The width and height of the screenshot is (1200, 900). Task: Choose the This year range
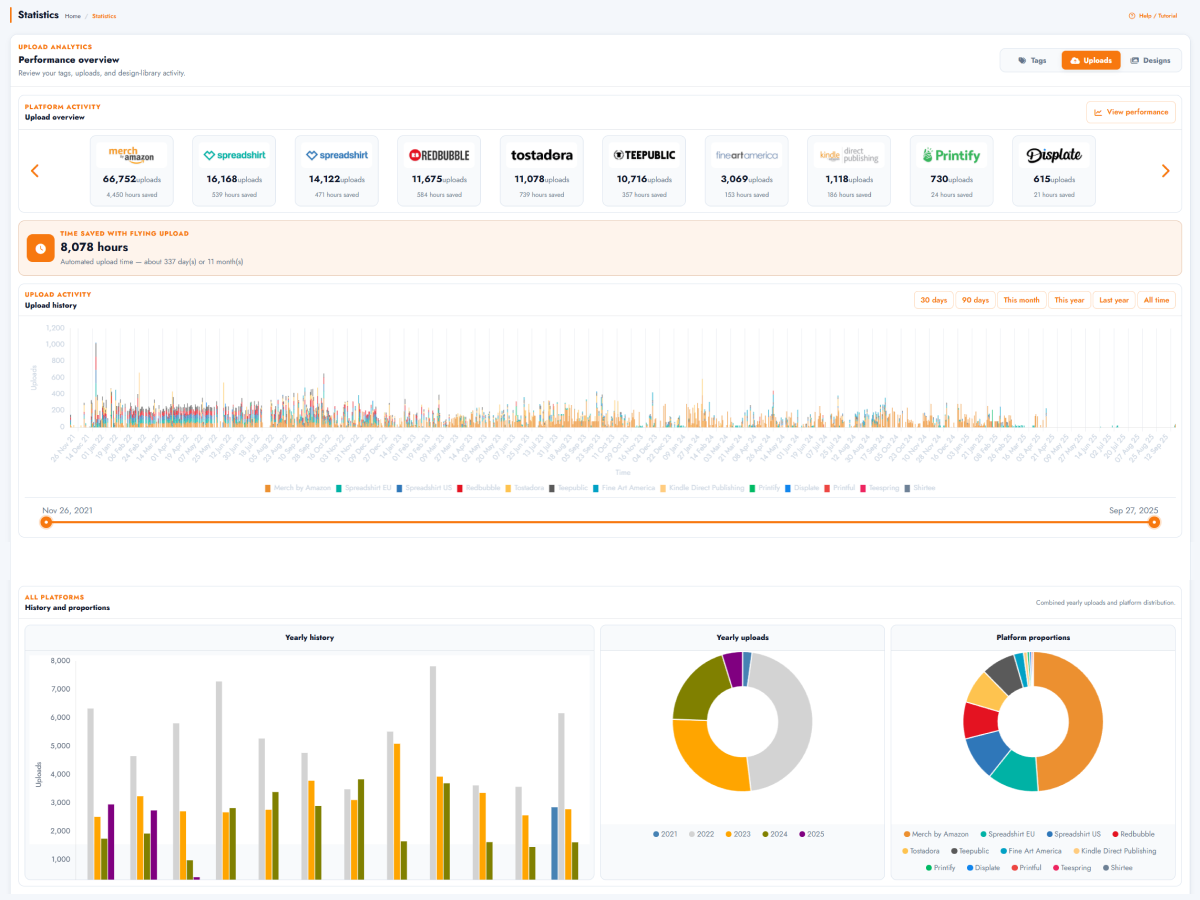(x=1070, y=300)
